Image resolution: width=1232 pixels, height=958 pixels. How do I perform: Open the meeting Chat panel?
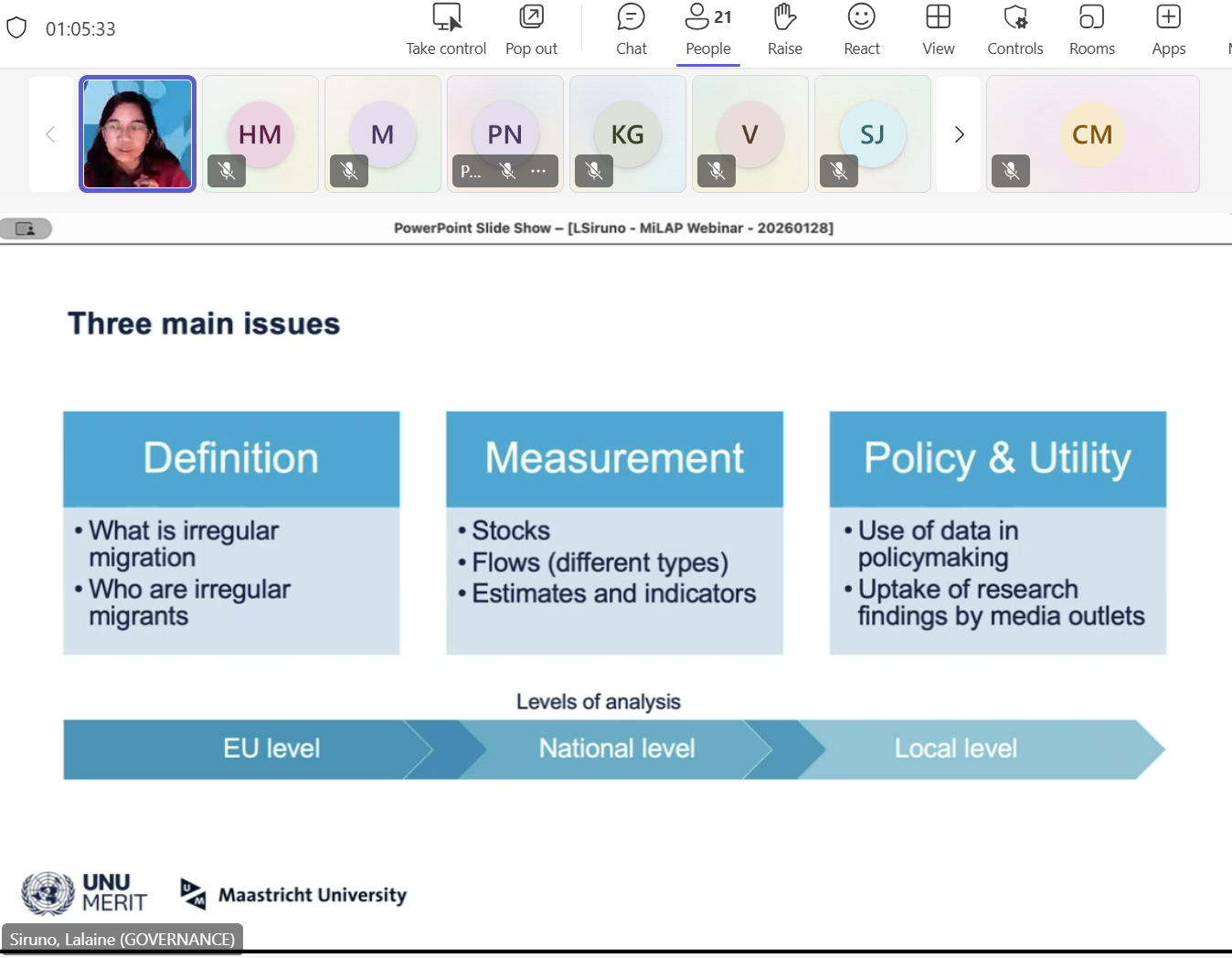point(631,18)
